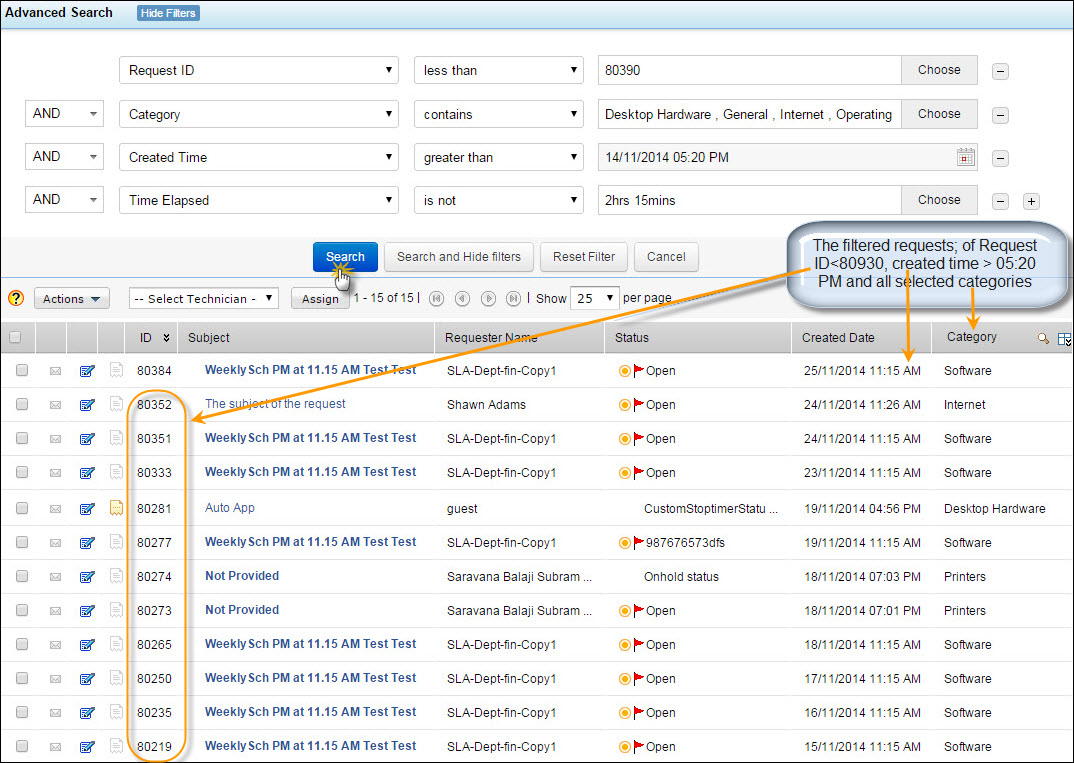Remove the Request ID filter row
Screen dimensions: 1074x763
point(1000,71)
